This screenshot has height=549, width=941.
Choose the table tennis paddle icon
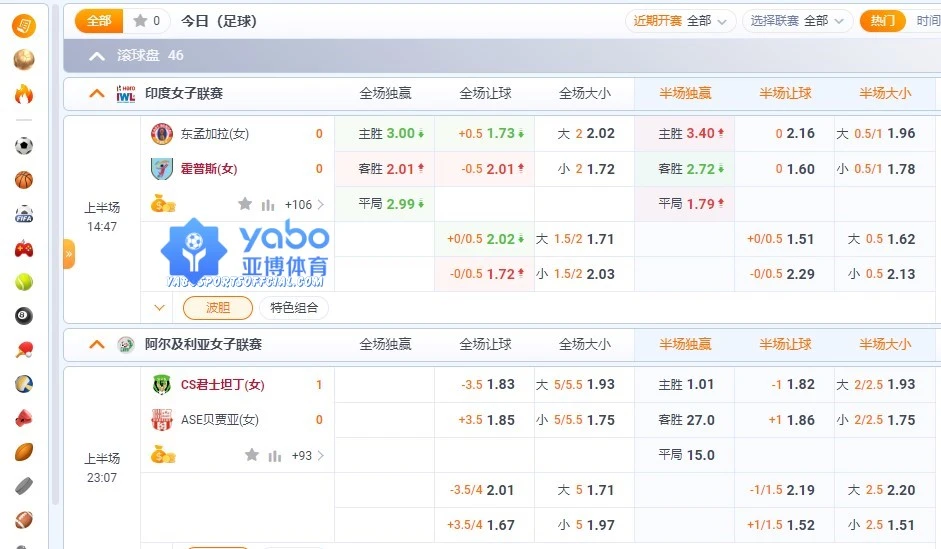pyautogui.click(x=24, y=350)
